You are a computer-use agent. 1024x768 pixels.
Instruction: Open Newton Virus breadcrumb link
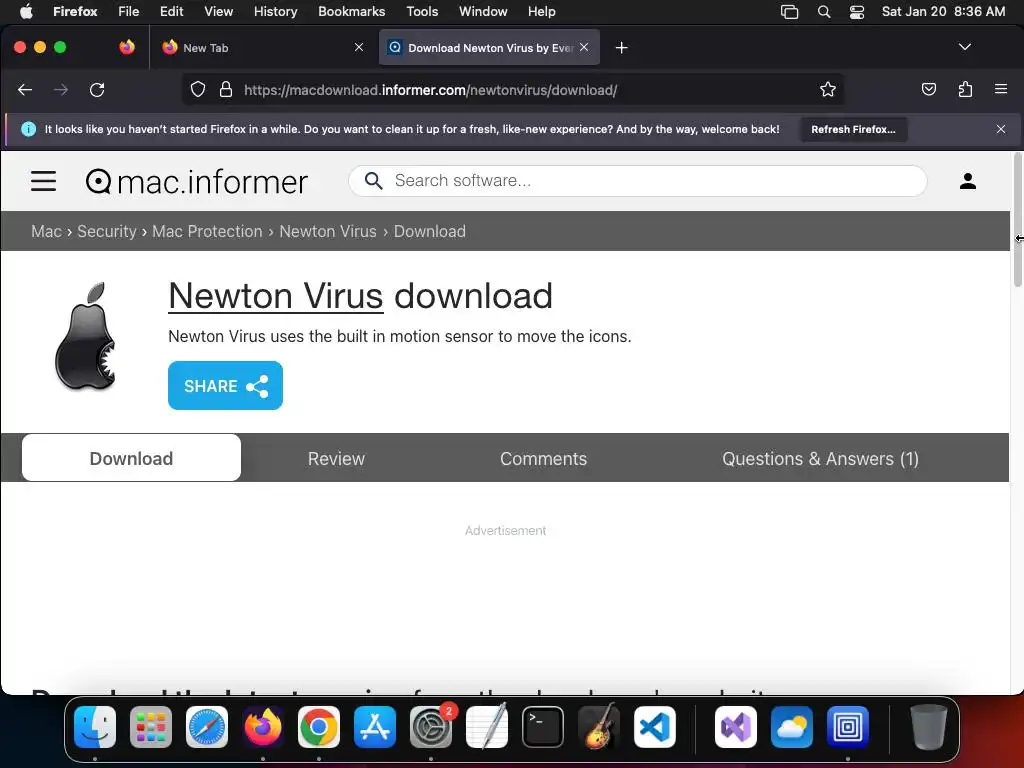(328, 231)
